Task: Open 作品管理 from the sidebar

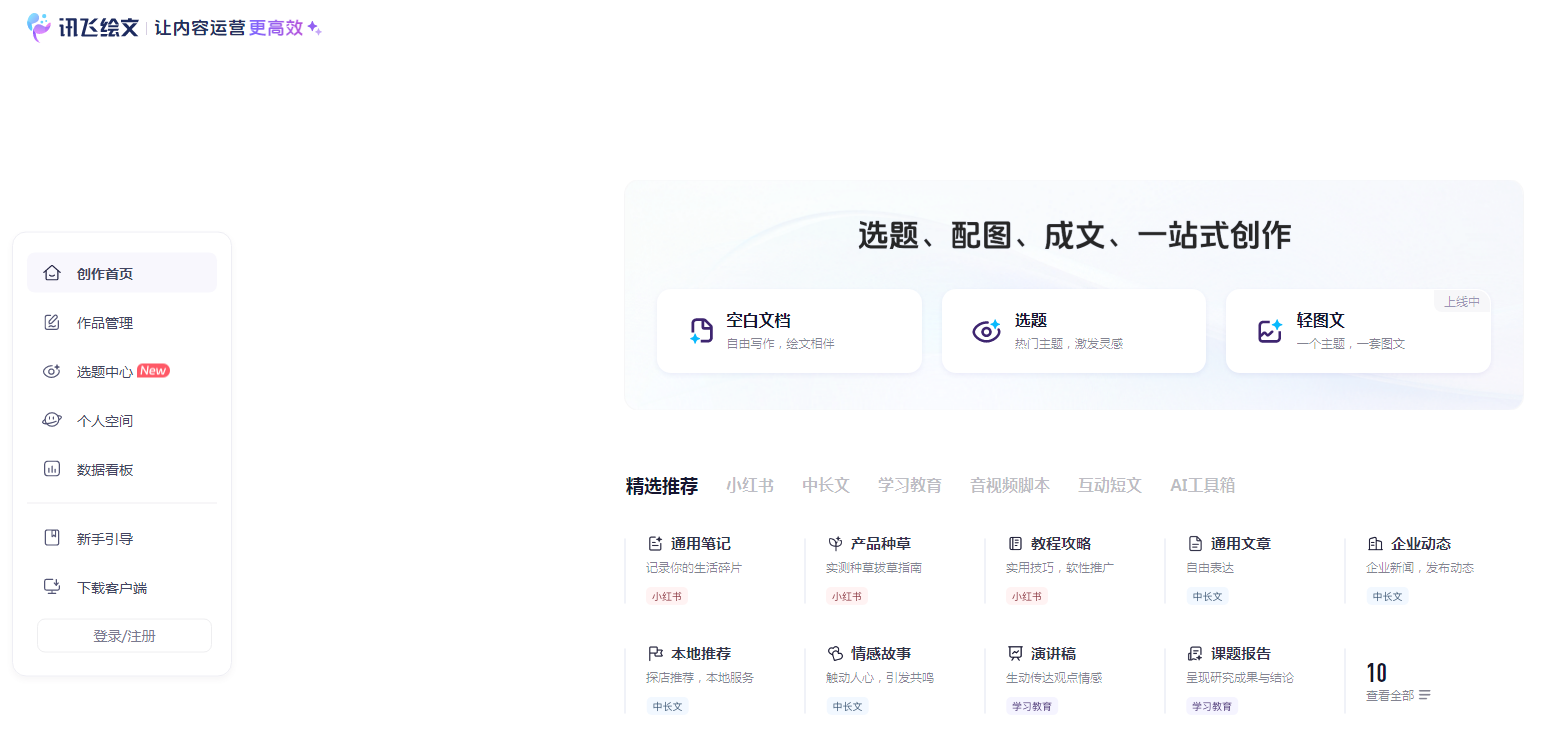Action: point(104,322)
